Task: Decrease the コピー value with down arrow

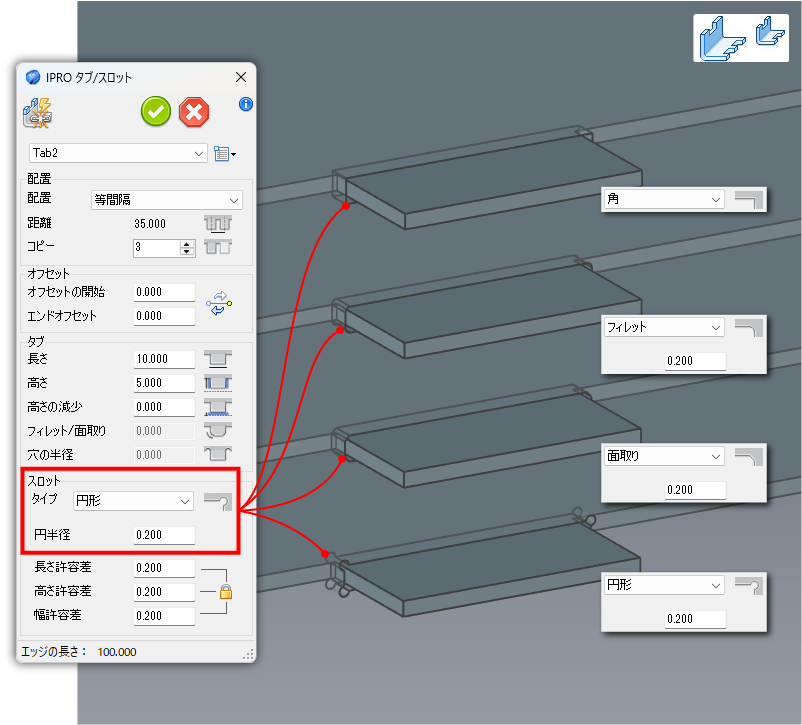Action: [187, 252]
